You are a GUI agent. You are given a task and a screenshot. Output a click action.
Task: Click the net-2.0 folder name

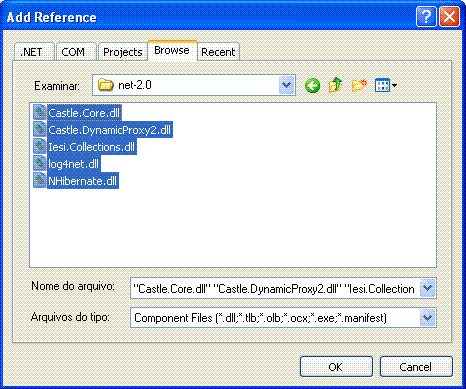[135, 85]
